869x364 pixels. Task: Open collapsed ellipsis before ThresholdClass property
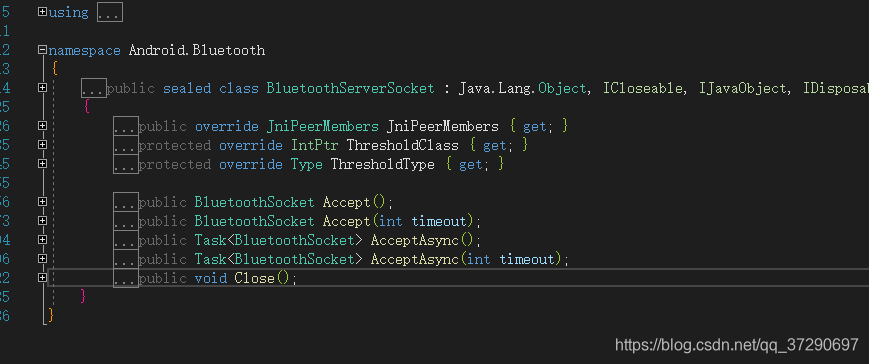[126, 145]
